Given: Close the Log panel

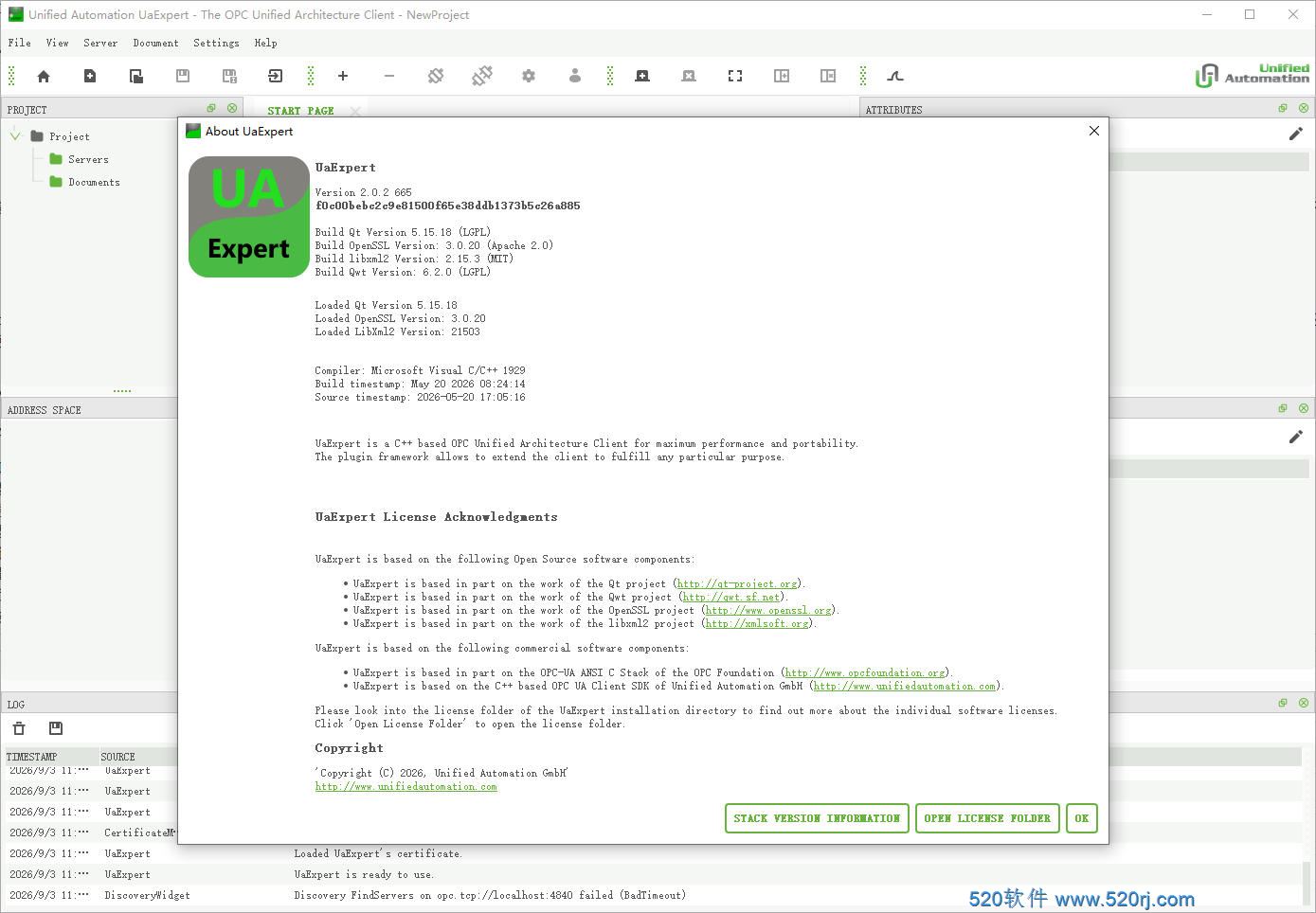Looking at the screenshot, I should pos(1304,703).
